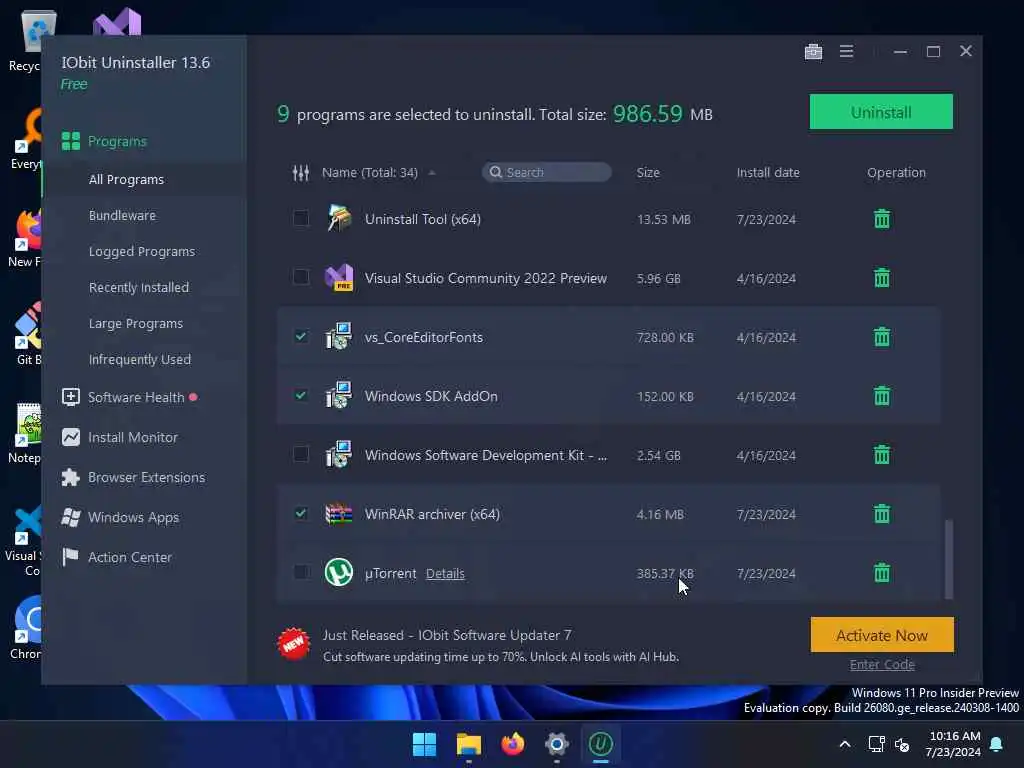Click the Name (Total: 34) header

(370, 172)
